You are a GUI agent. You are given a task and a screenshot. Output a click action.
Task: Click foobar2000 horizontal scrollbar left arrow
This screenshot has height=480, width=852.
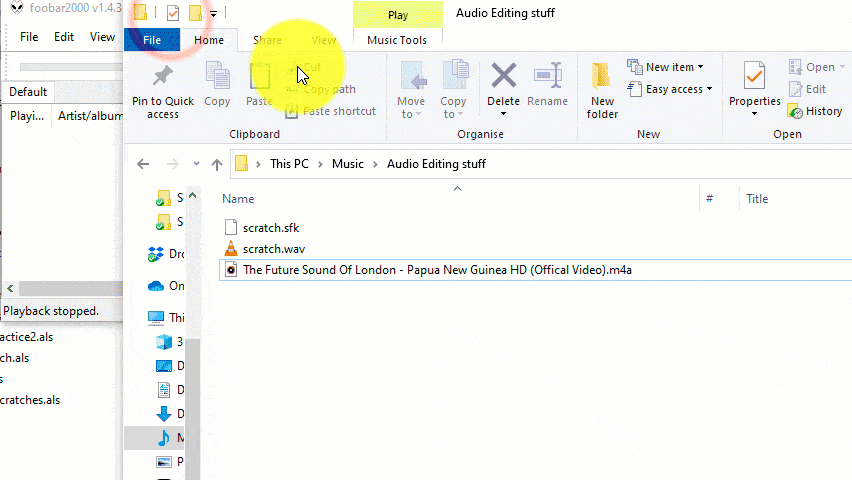click(x=10, y=288)
